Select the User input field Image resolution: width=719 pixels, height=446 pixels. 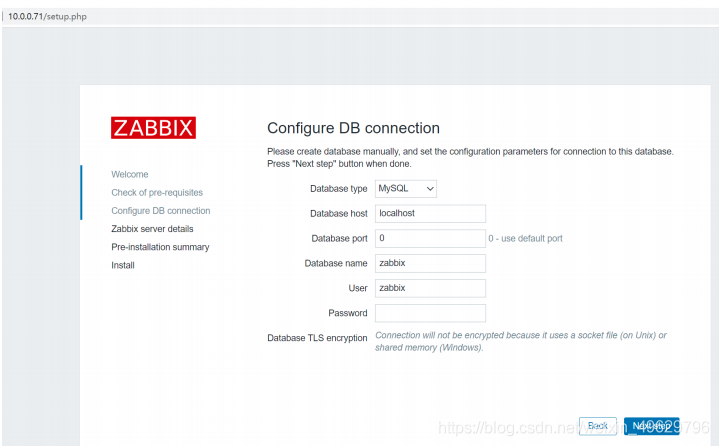tap(430, 288)
